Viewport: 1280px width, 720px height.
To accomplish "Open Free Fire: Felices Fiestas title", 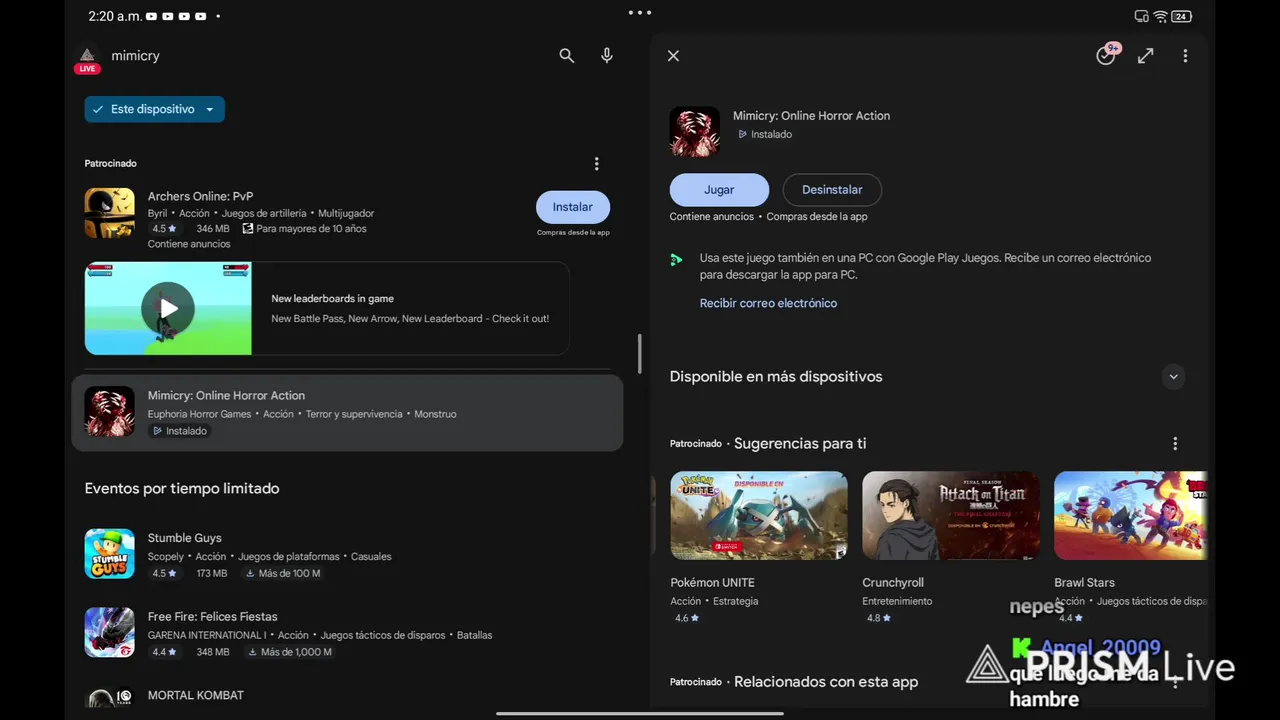I will [x=213, y=617].
